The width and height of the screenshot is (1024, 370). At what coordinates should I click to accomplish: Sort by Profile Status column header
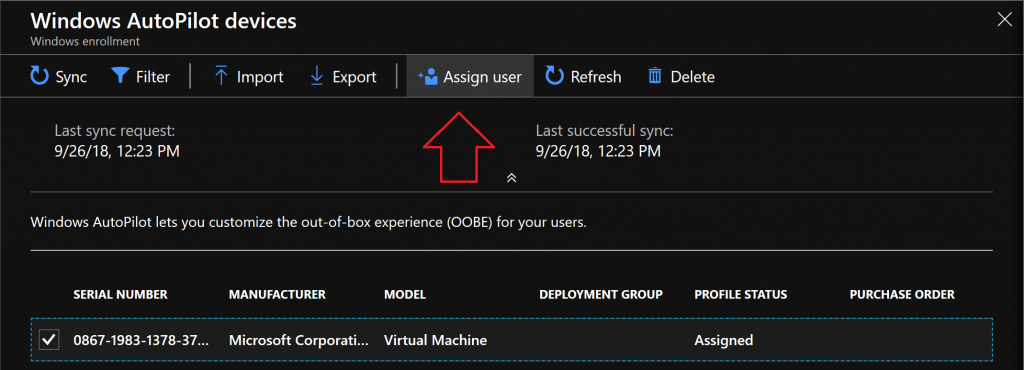click(741, 295)
